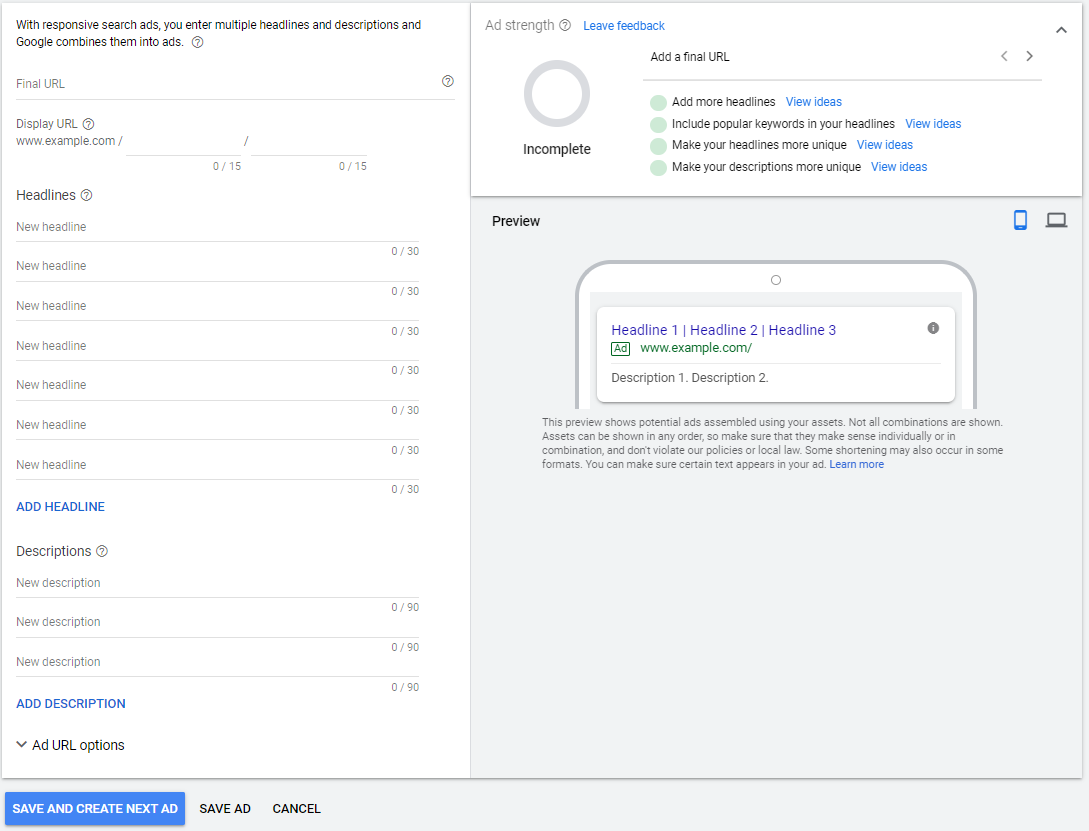Click the Headlines help icon
The image size is (1089, 831).
click(86, 195)
